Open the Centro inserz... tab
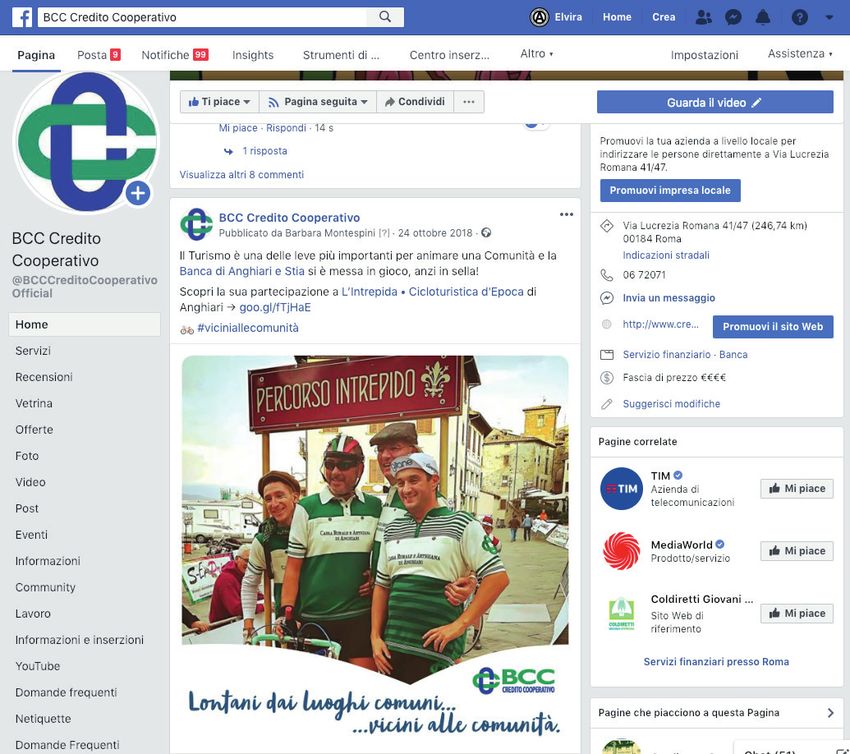This screenshot has width=850, height=754. 449,55
